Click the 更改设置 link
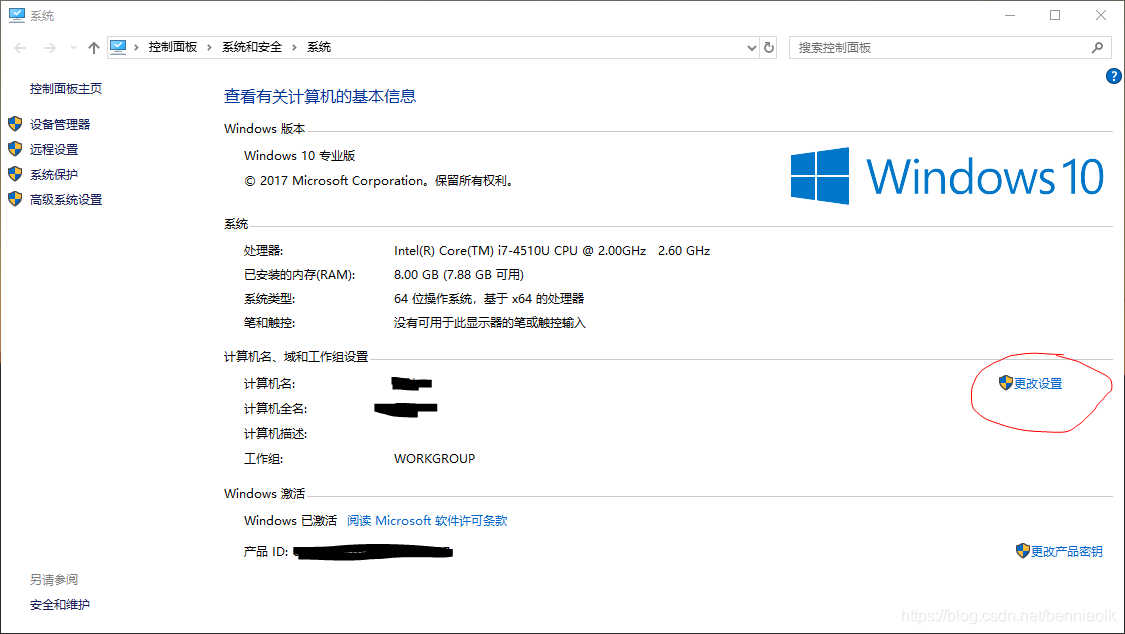Viewport: 1125px width, 634px height. (x=1038, y=384)
